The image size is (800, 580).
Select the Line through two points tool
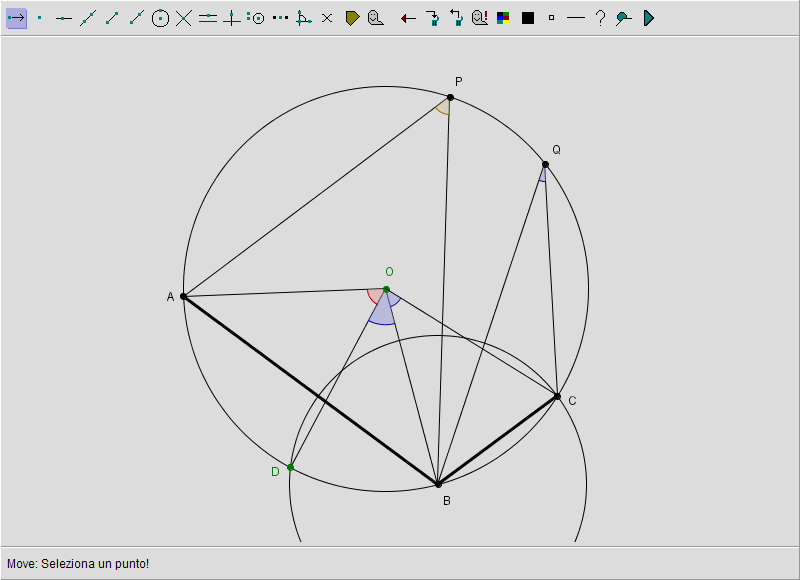click(88, 18)
